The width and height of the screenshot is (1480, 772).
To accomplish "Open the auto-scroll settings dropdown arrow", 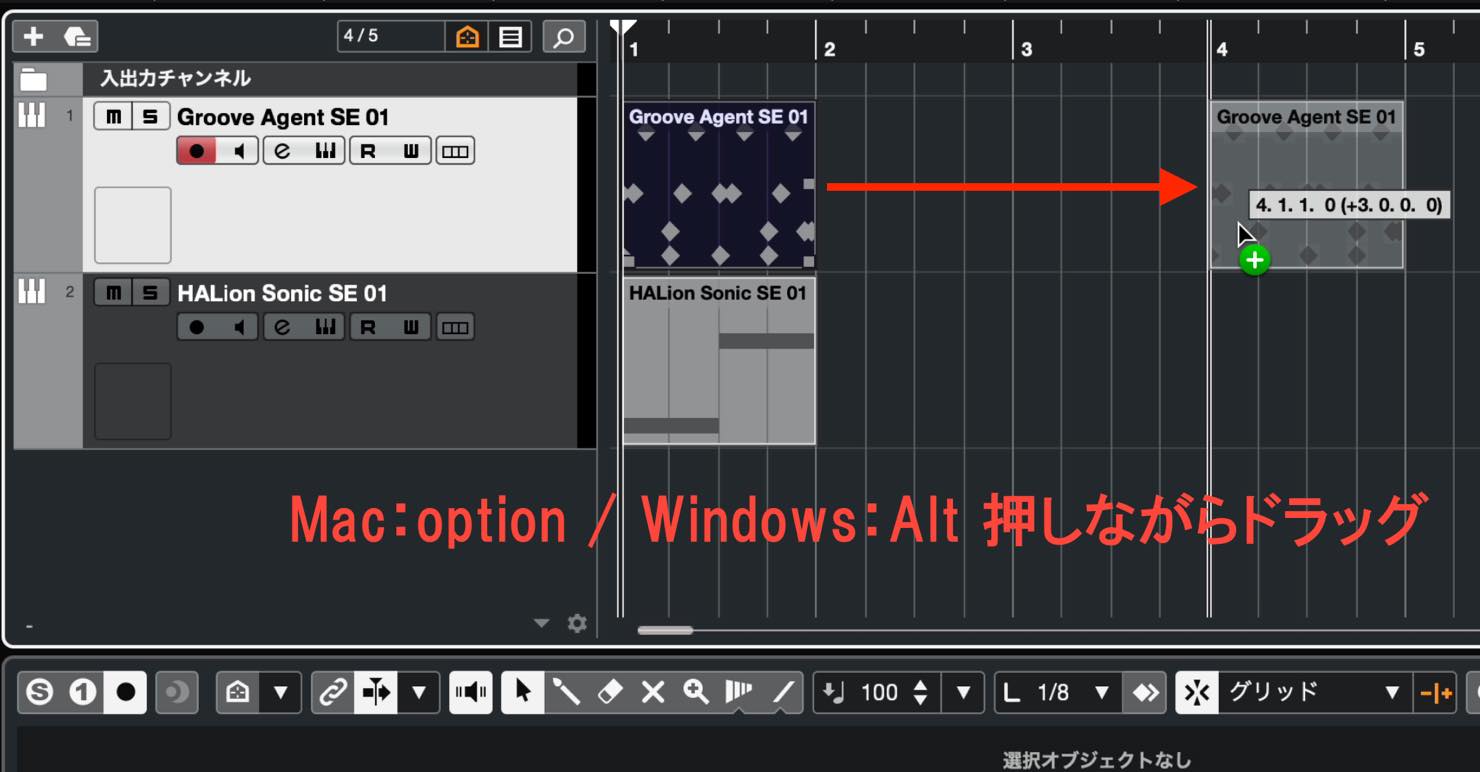I will click(x=418, y=692).
